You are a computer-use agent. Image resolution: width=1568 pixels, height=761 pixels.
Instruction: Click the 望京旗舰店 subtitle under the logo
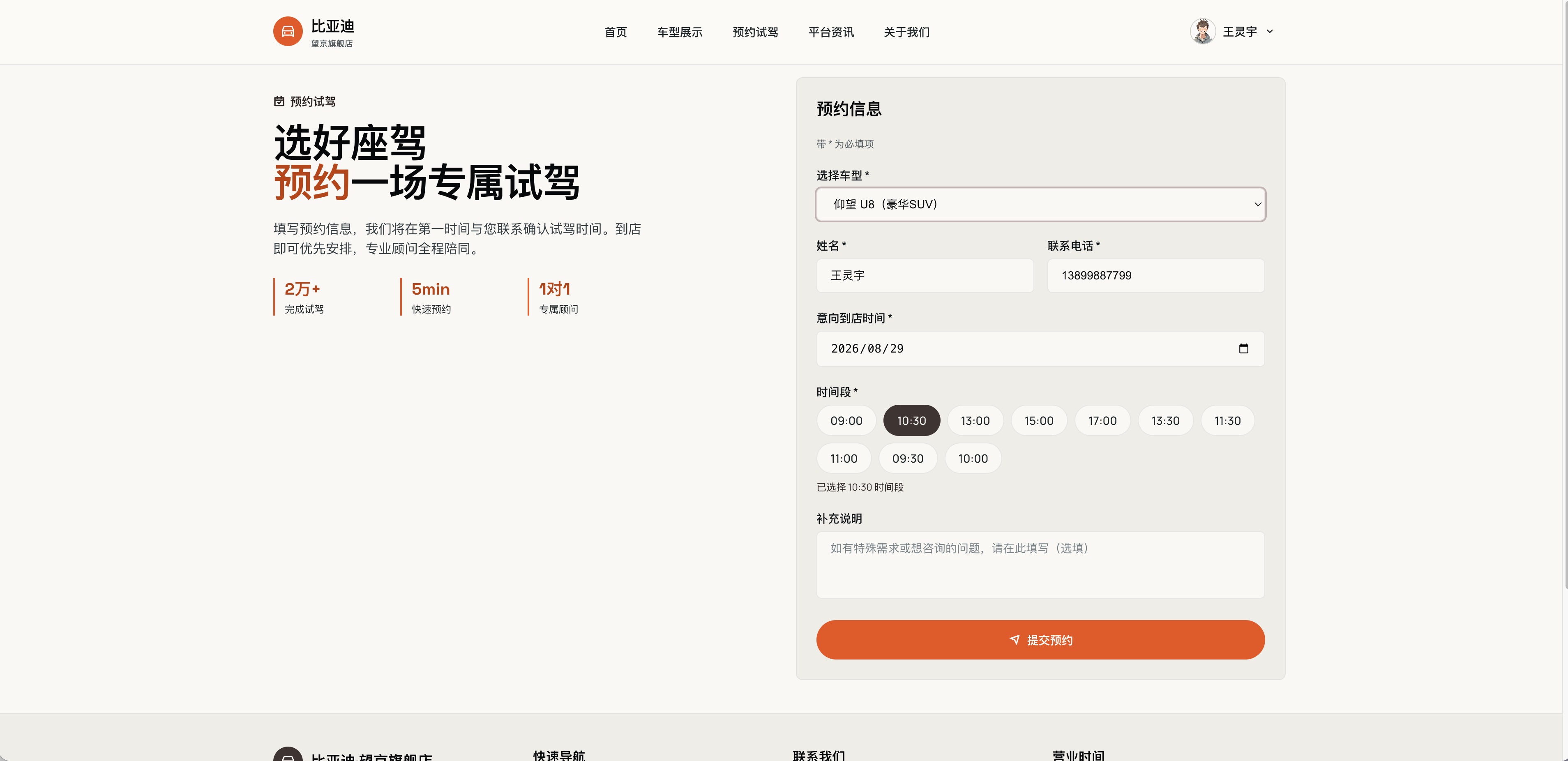coord(332,44)
